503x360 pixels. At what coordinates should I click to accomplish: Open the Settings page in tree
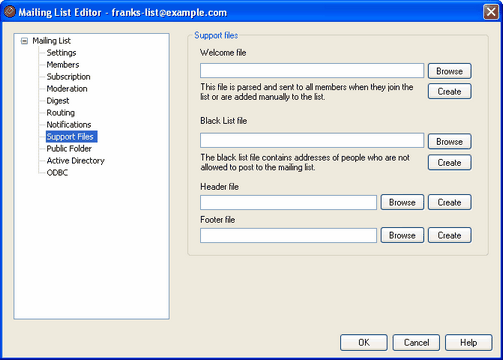point(61,53)
